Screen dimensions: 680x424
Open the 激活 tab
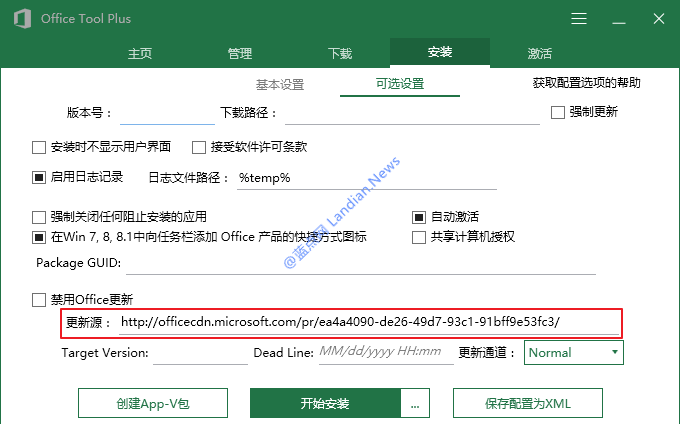(539, 53)
